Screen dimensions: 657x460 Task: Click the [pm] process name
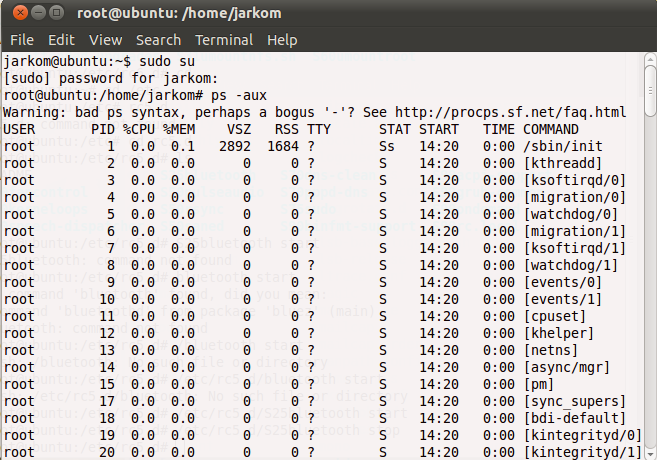click(x=539, y=385)
